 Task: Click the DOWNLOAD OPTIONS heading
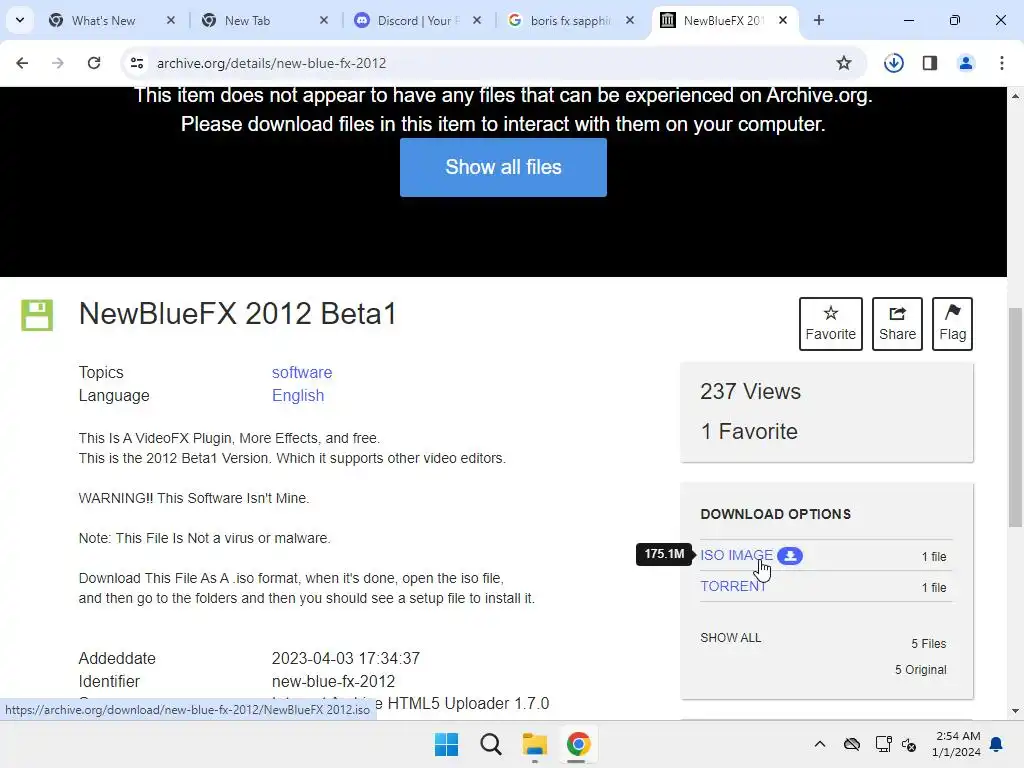click(775, 514)
